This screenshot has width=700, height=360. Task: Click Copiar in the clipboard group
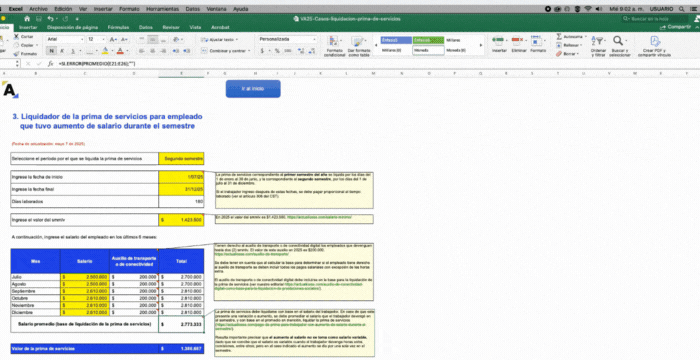[27, 45]
